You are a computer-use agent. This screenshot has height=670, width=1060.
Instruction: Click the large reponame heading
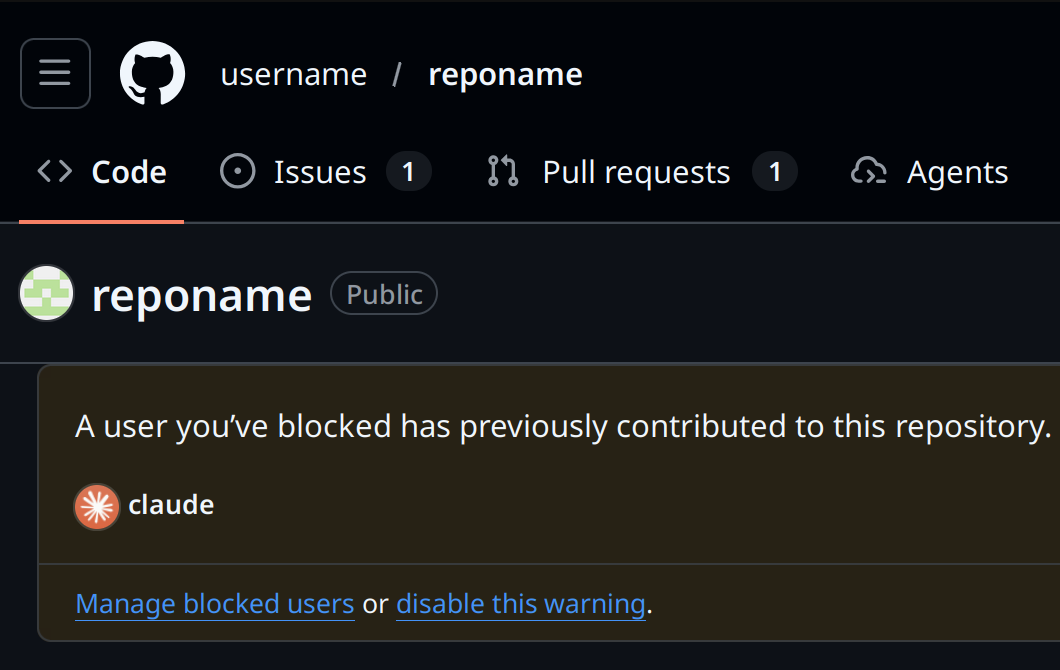[202, 295]
